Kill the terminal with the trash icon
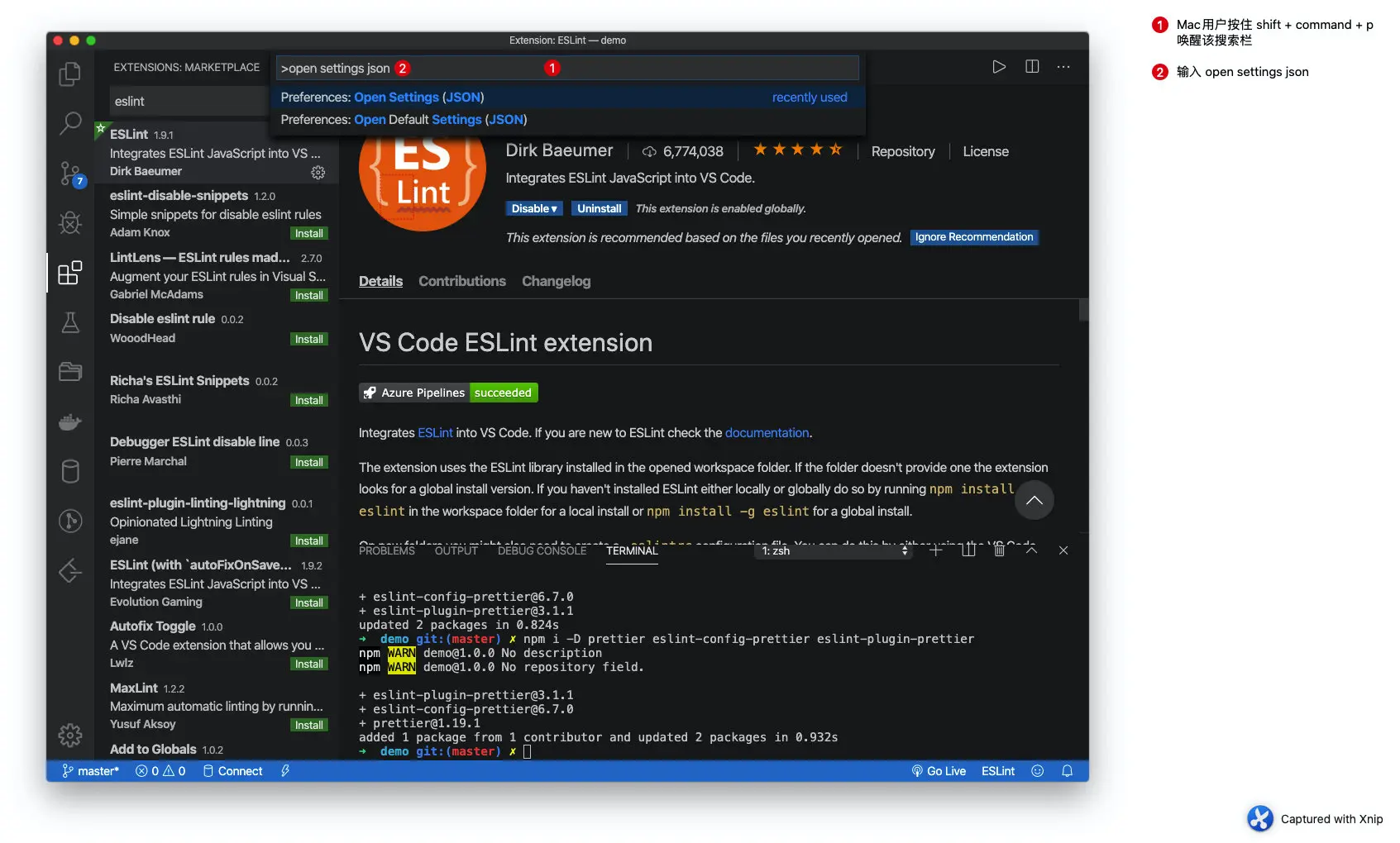This screenshot has height=843, width=1400. pyautogui.click(x=999, y=550)
